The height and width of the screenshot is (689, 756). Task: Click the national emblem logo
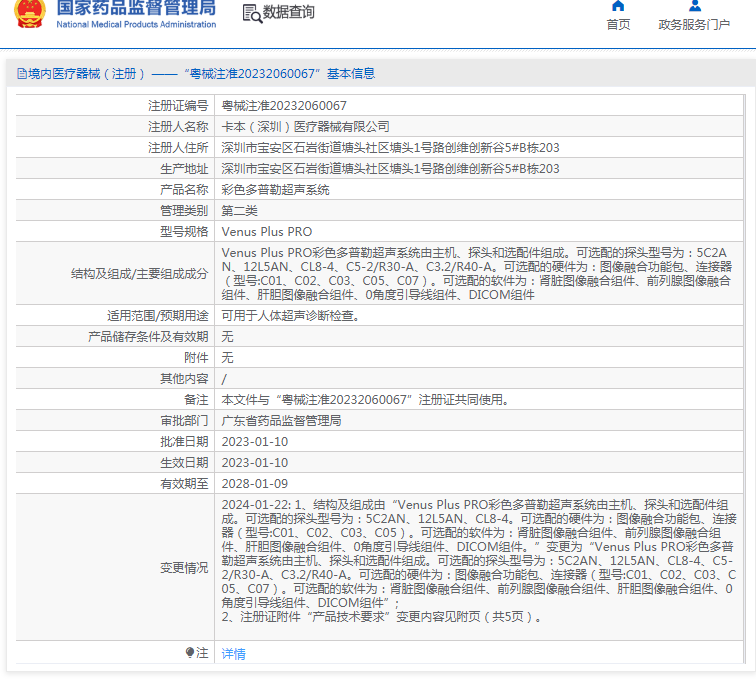tap(30, 13)
